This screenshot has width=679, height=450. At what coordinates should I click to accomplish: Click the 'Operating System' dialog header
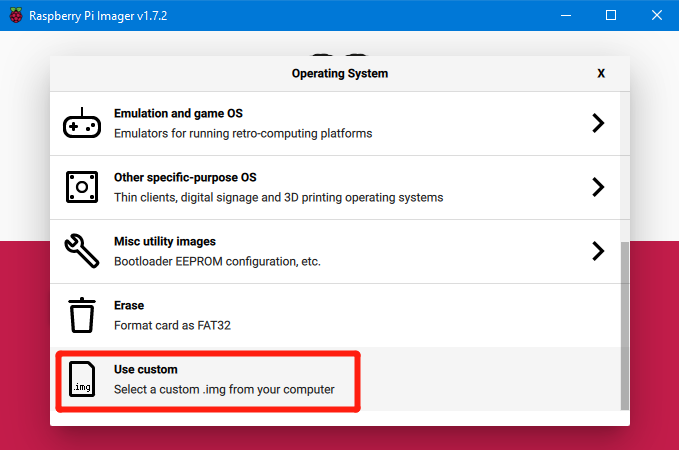339,74
